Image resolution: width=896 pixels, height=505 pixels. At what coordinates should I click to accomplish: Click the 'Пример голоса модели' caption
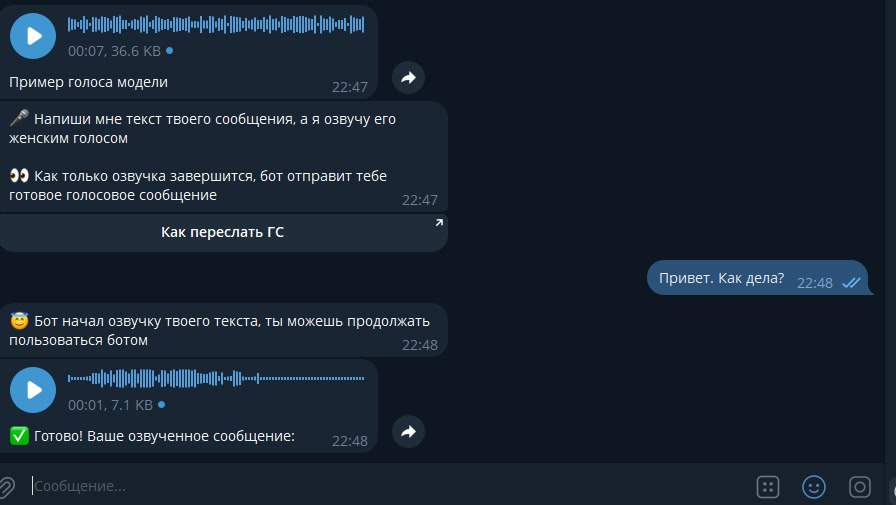[89, 82]
